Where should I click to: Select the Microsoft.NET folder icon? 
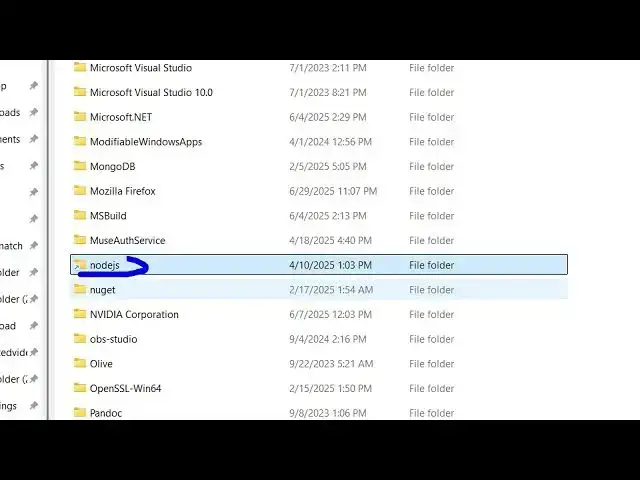point(80,117)
